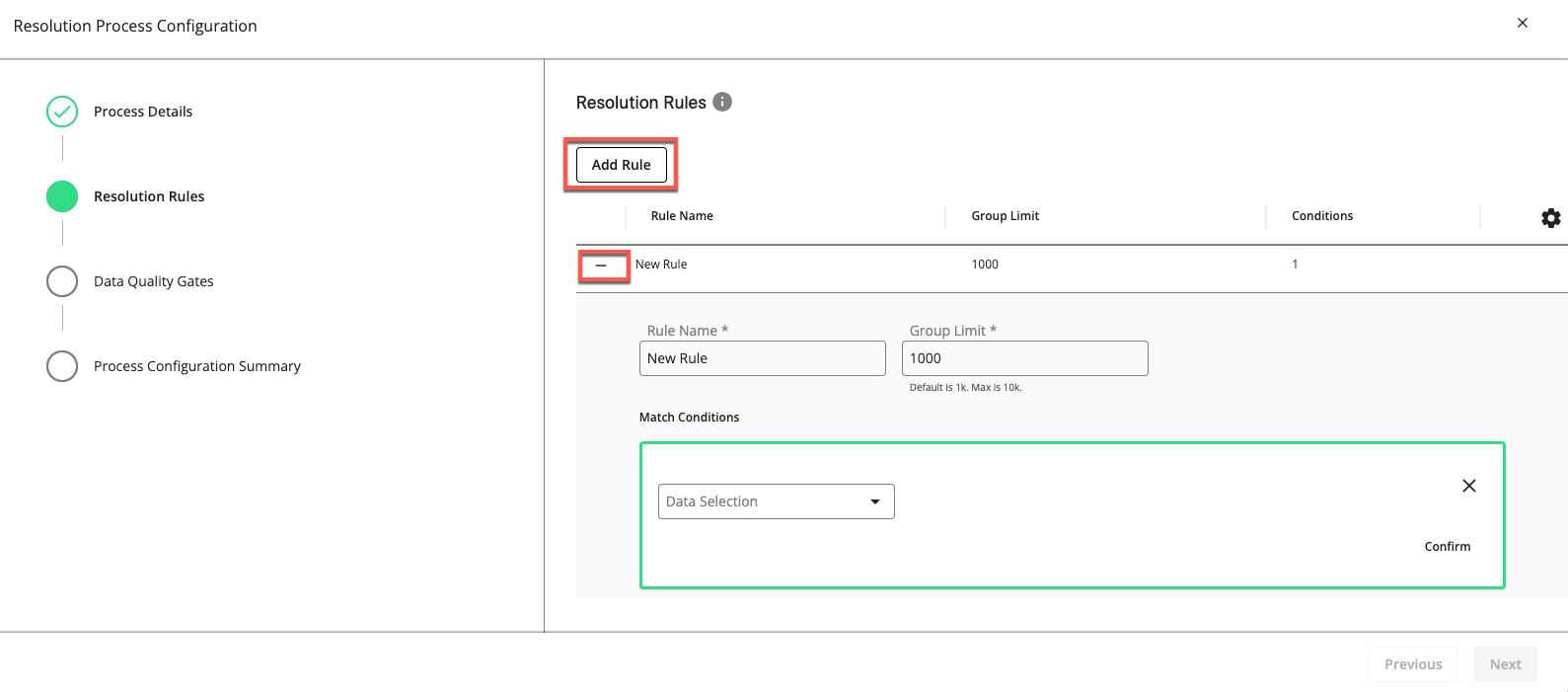1568x692 pixels.
Task: Collapse the New Rule row with minus icon
Action: click(x=601, y=266)
